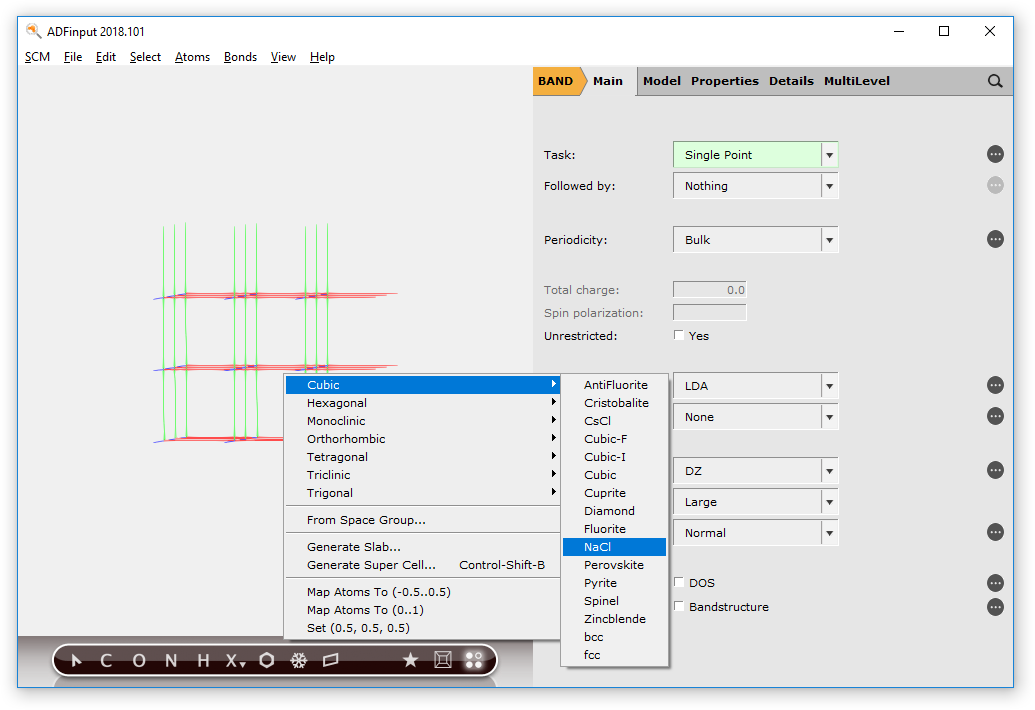
Task: Select the Carbon atom tool
Action: point(106,661)
